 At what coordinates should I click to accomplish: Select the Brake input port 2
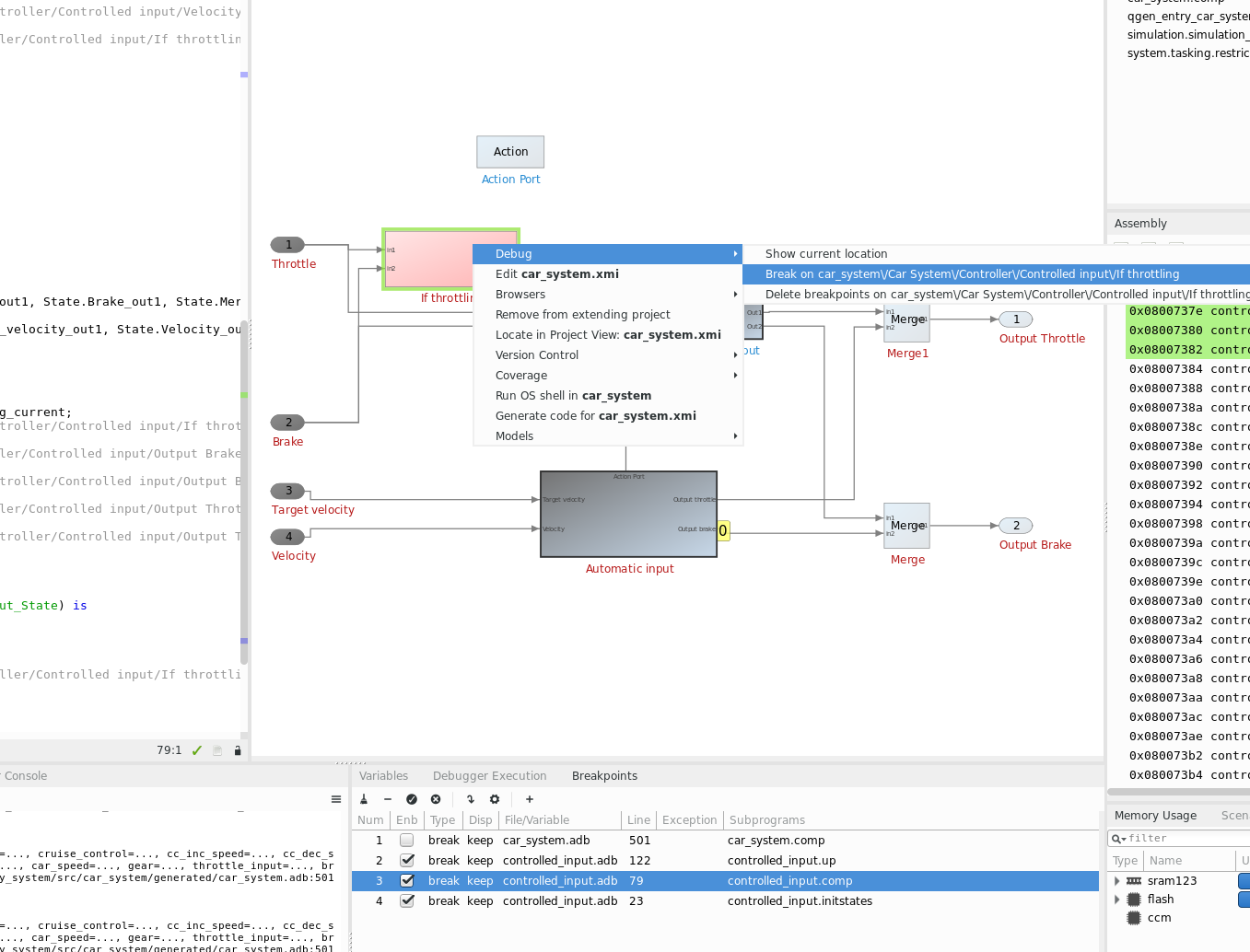coord(287,423)
